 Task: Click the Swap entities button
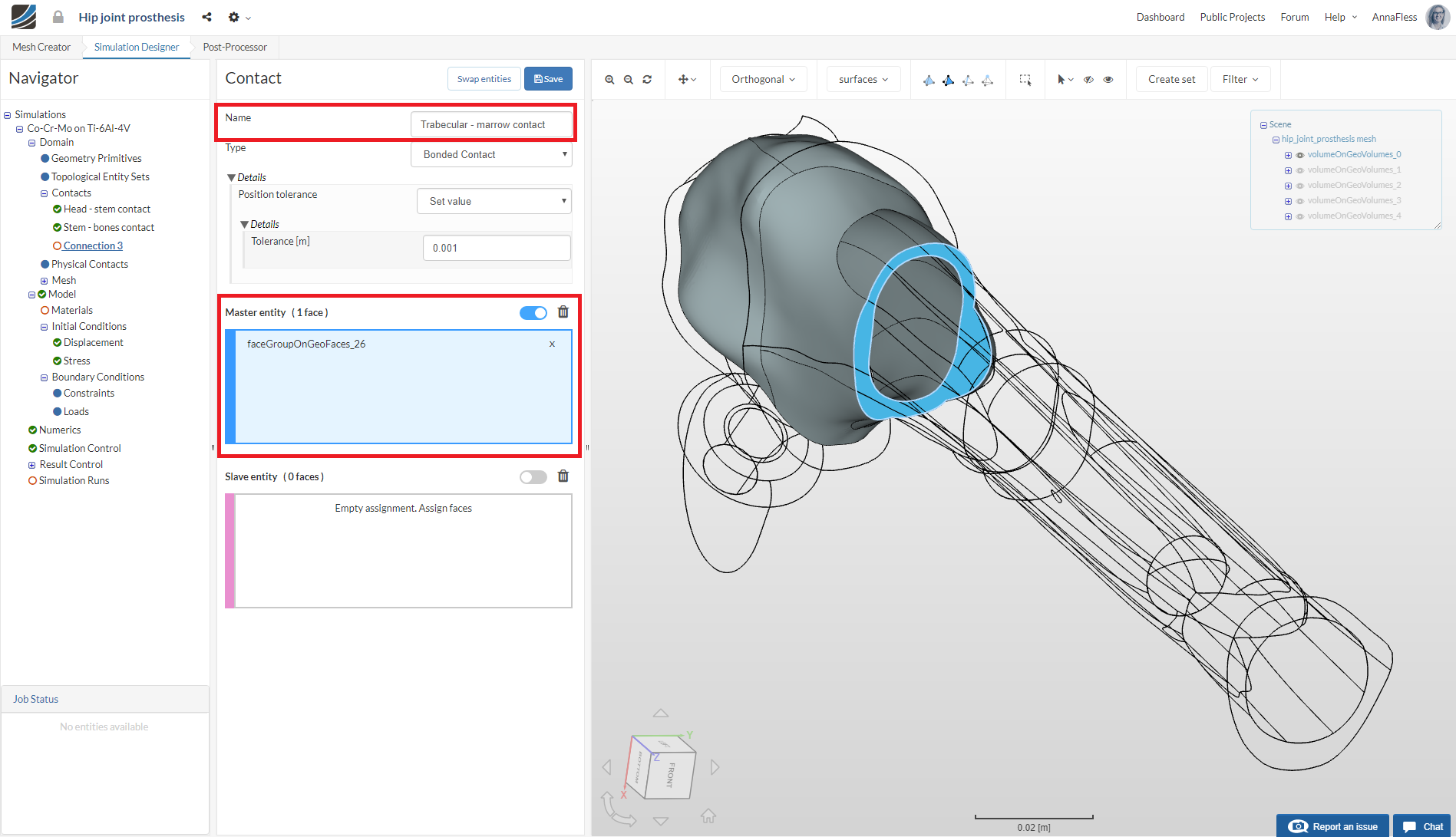(x=484, y=79)
